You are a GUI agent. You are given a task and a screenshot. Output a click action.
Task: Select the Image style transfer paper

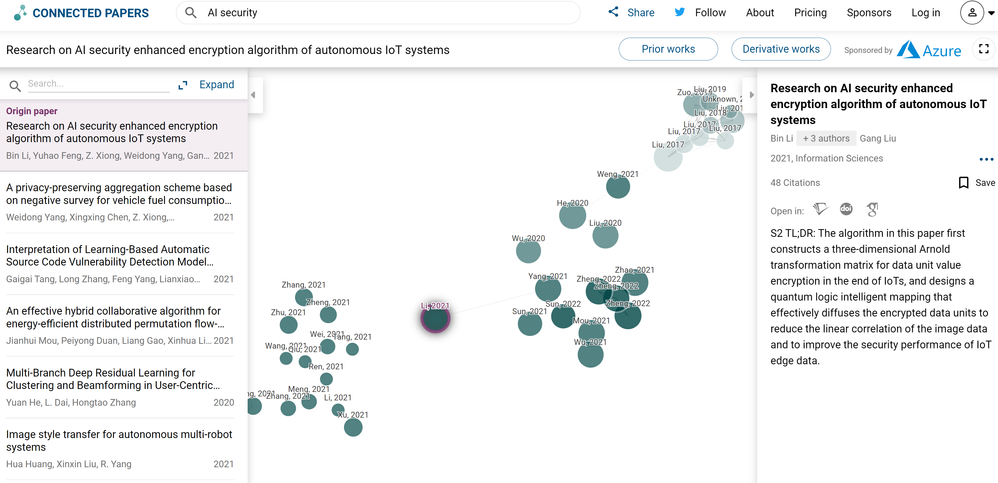[x=120, y=449]
